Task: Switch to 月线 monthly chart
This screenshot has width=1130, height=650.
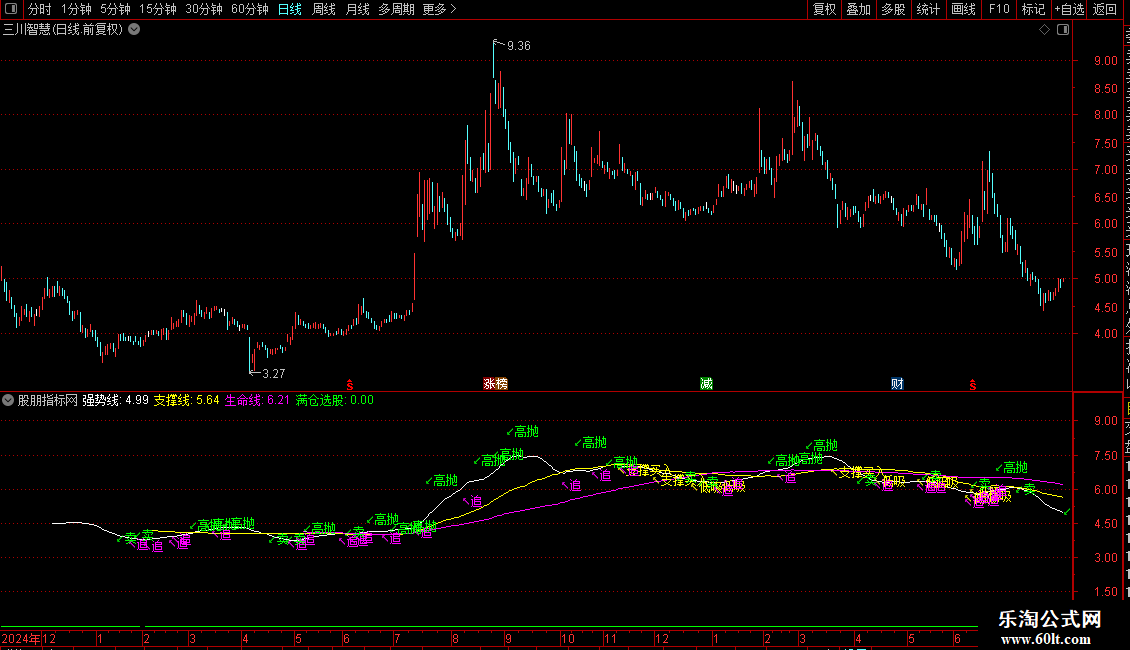Action: 357,9
